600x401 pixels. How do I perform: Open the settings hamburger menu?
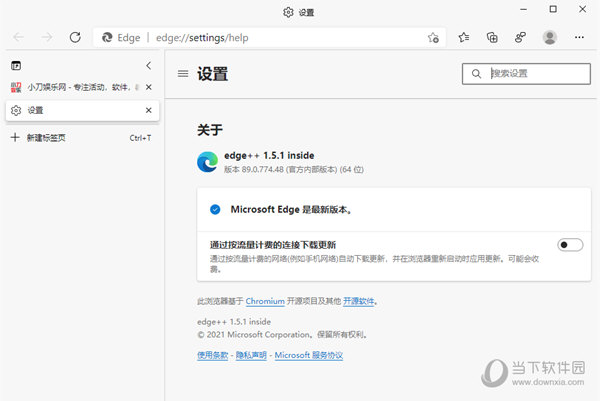(x=183, y=73)
